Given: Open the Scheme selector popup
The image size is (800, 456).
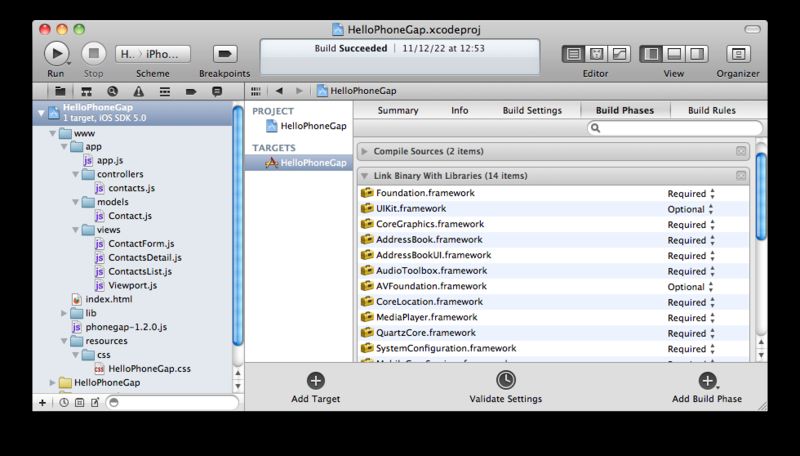Looking at the screenshot, I should (x=153, y=54).
